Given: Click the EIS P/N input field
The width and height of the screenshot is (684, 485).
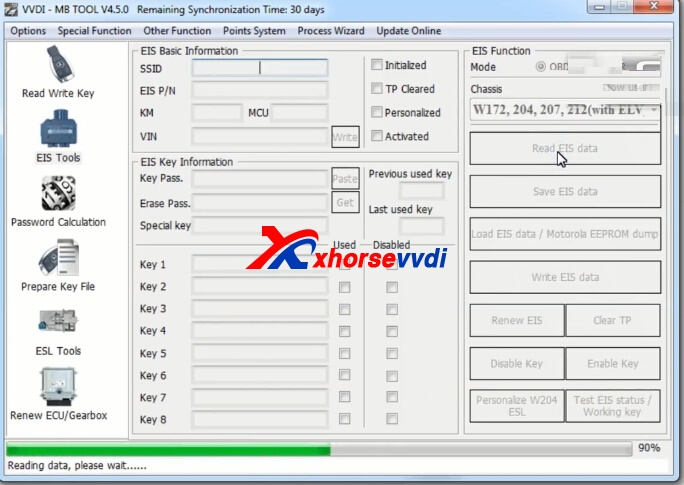Looking at the screenshot, I should (260, 90).
